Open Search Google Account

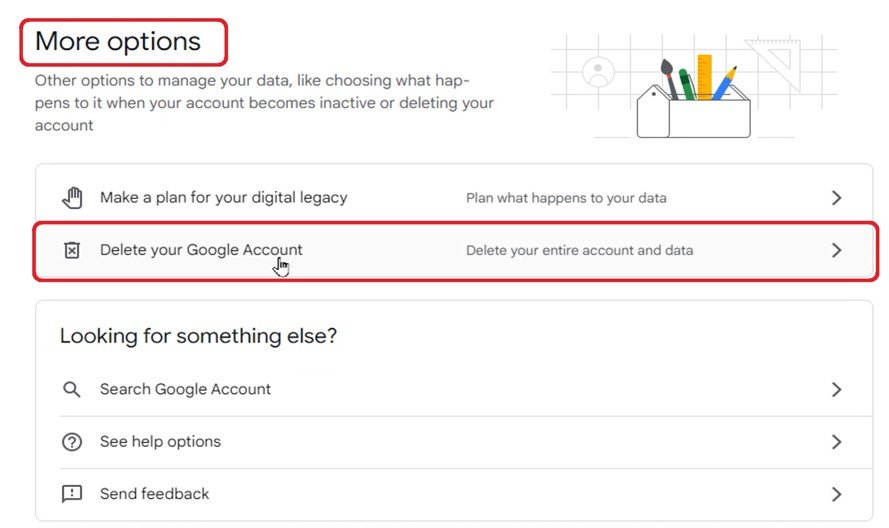[185, 389]
